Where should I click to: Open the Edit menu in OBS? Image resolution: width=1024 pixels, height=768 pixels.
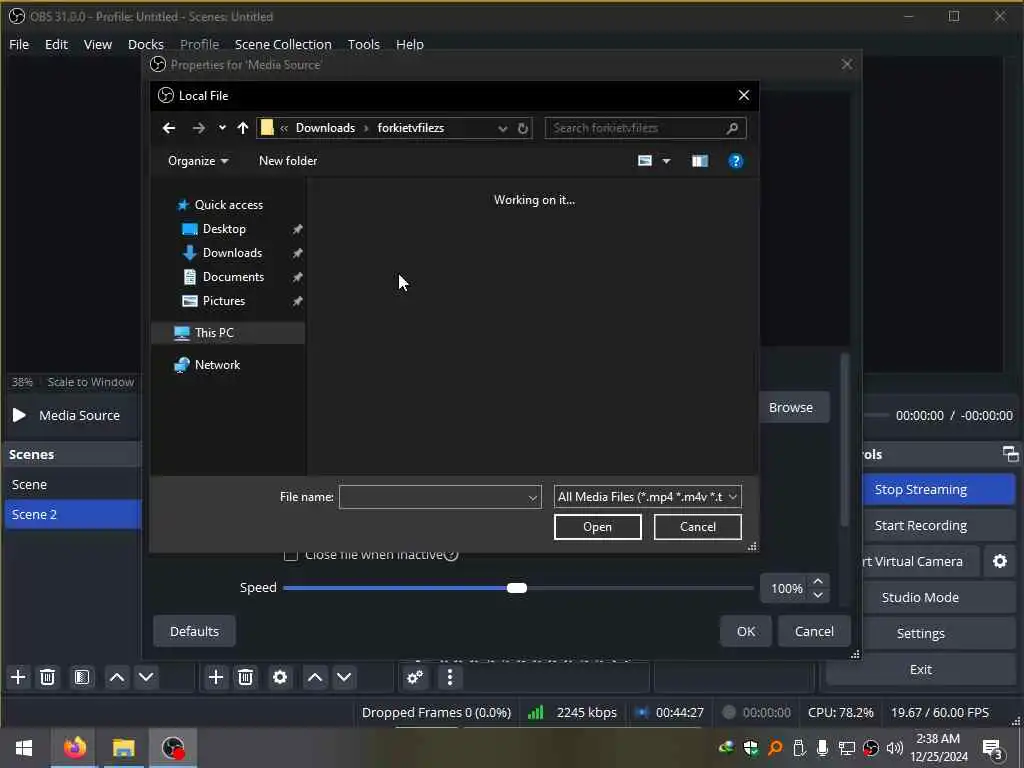click(x=56, y=44)
